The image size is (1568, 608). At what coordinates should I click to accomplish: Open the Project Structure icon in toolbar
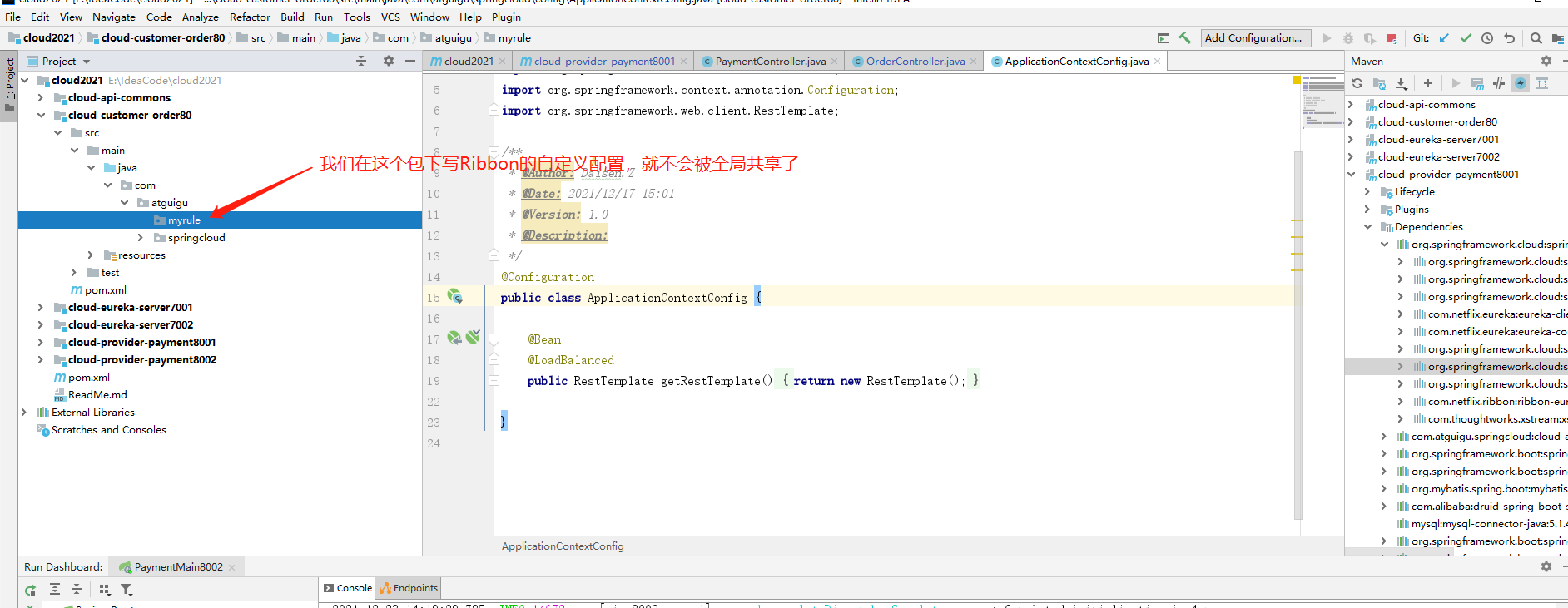pos(1557,38)
